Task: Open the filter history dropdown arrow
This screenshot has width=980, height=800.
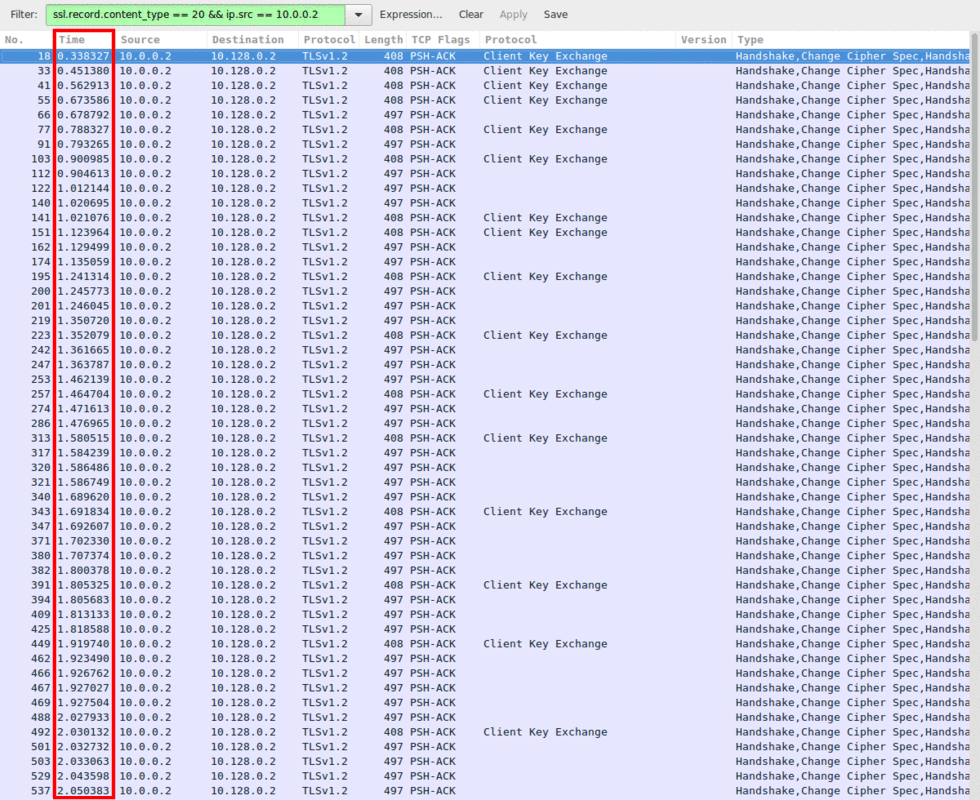Action: [359, 14]
